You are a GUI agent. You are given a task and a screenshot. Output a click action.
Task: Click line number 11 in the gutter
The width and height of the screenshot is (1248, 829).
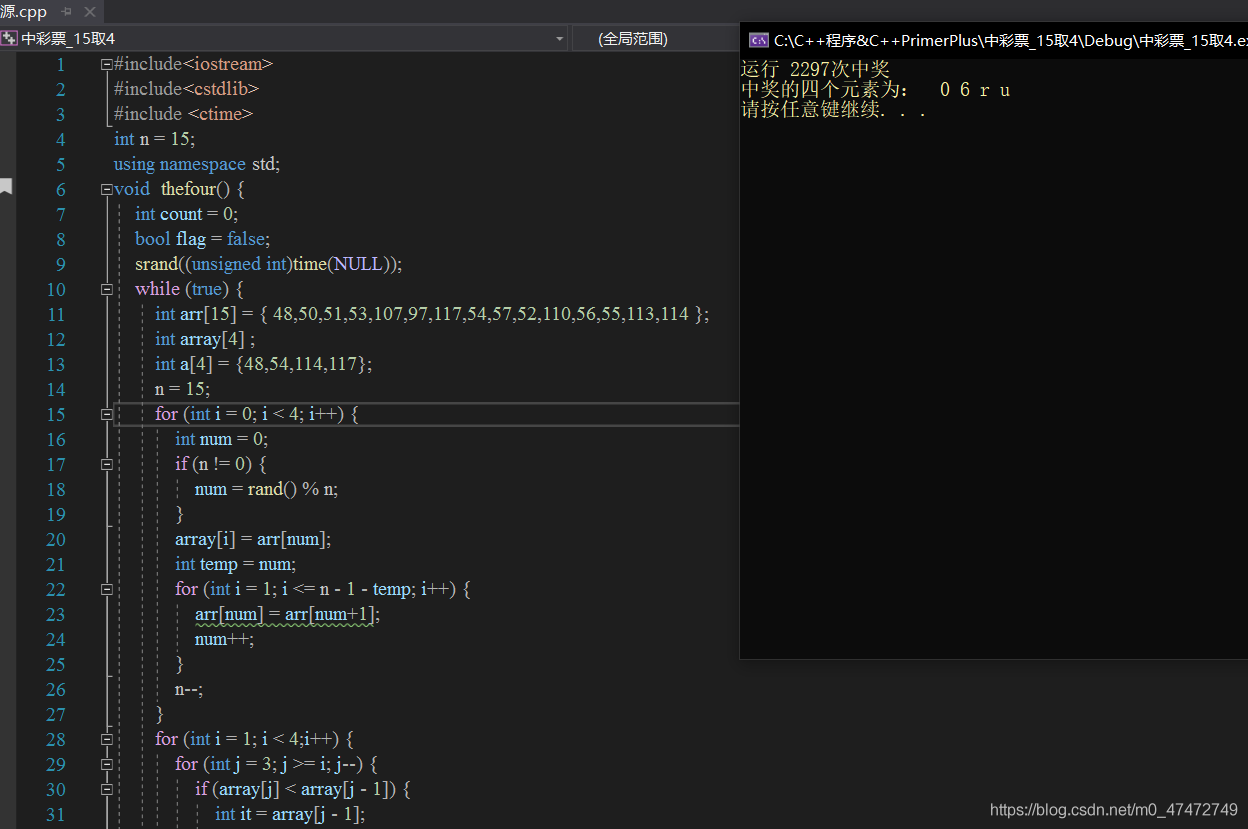[x=56, y=314]
